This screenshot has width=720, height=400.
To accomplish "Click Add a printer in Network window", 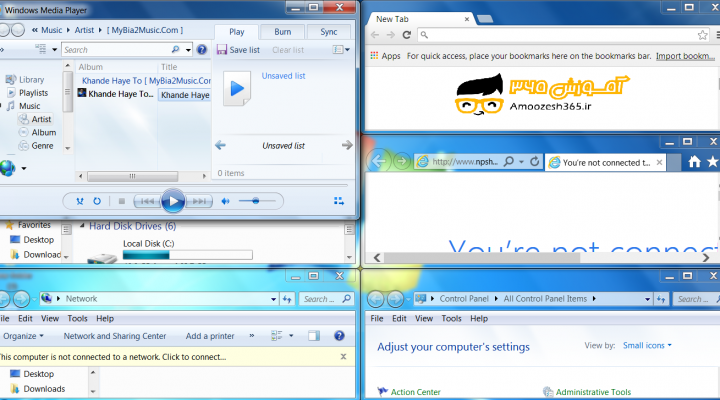I will pyautogui.click(x=210, y=336).
